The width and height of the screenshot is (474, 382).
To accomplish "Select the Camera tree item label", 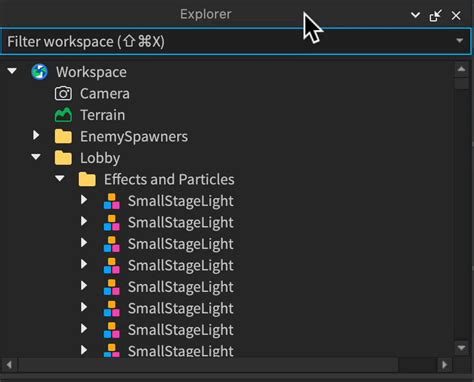I will pos(105,94).
